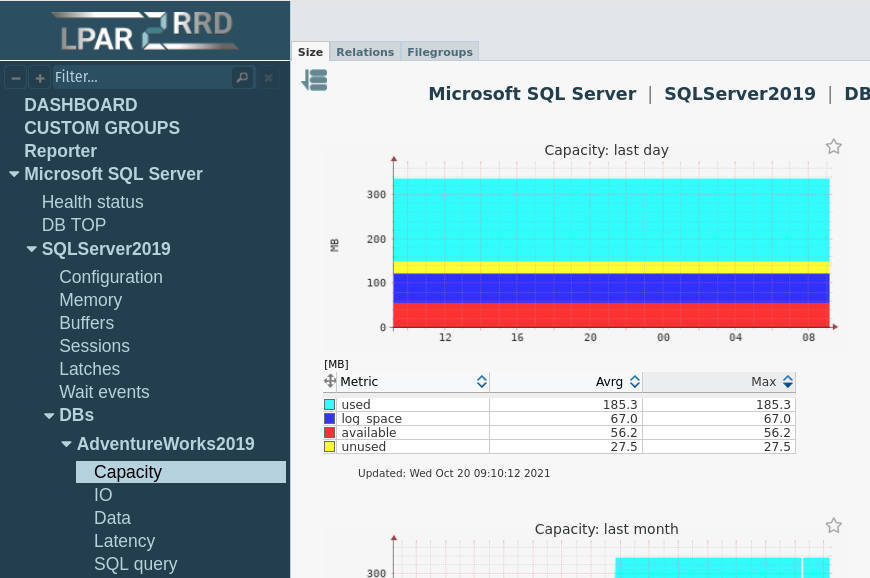
Task: Click the LPAR2RRD logo
Action: 144,30
